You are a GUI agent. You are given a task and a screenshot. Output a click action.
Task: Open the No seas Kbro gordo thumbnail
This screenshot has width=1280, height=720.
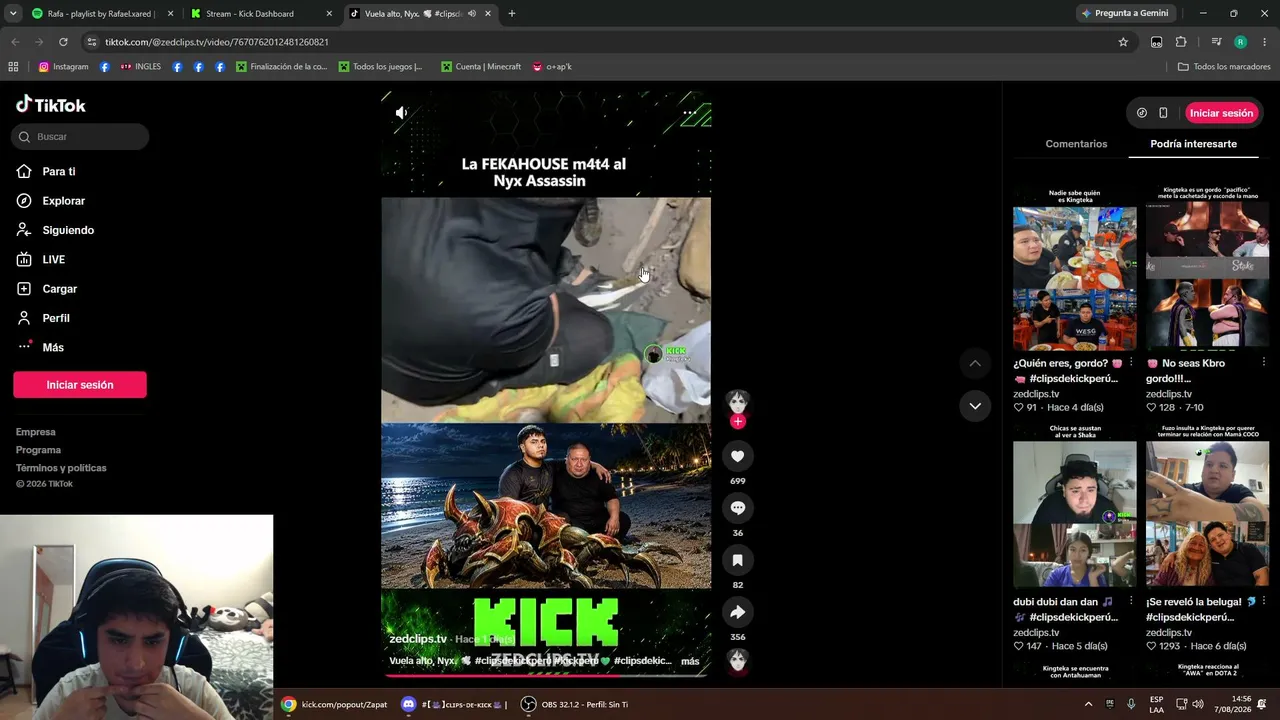pos(1208,268)
